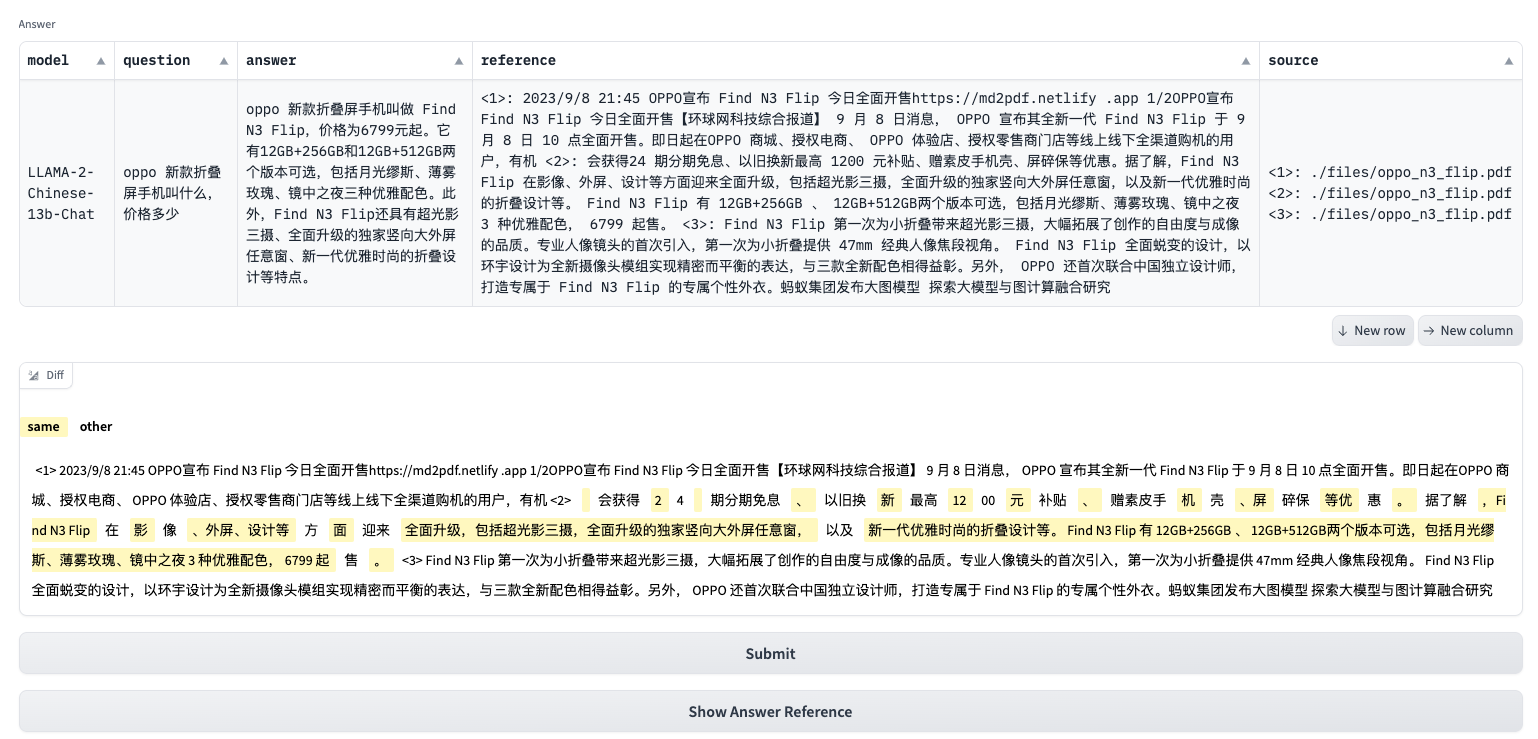Add a new column to table
This screenshot has width=1538, height=739.
(x=1469, y=331)
